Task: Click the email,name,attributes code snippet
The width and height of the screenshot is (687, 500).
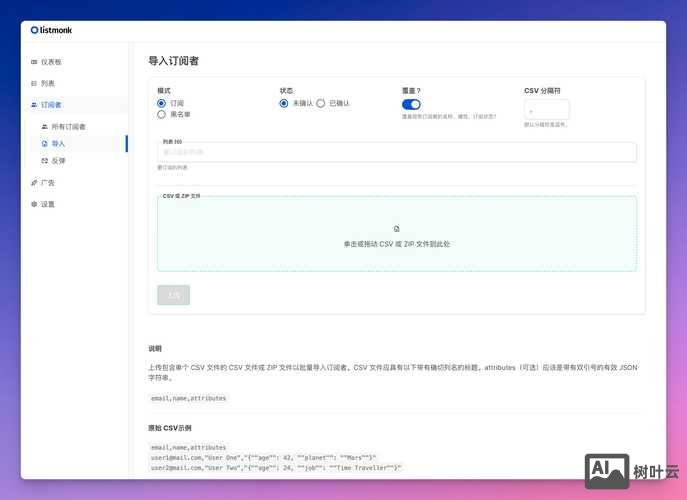Action: (x=188, y=398)
